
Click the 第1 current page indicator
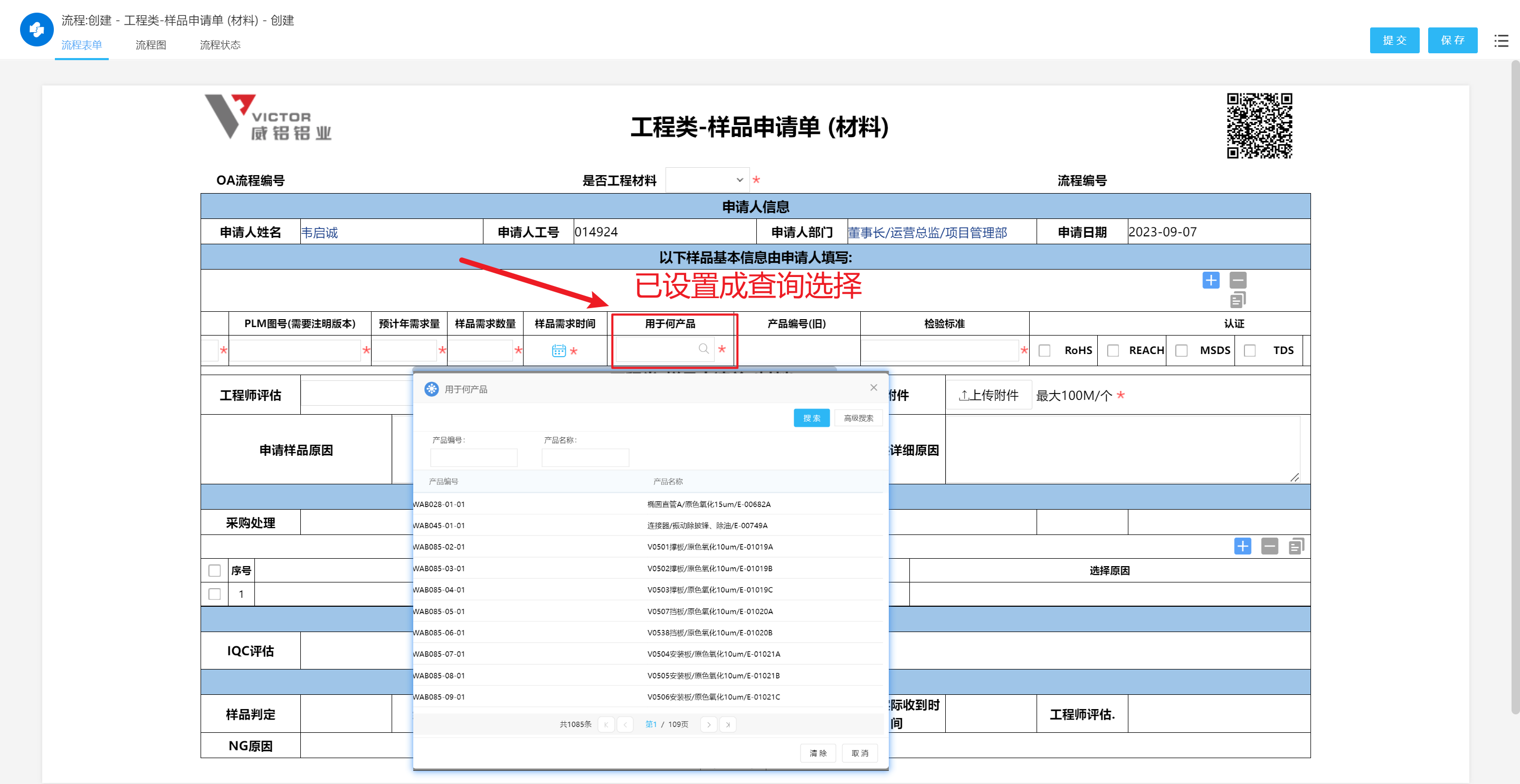(x=651, y=724)
